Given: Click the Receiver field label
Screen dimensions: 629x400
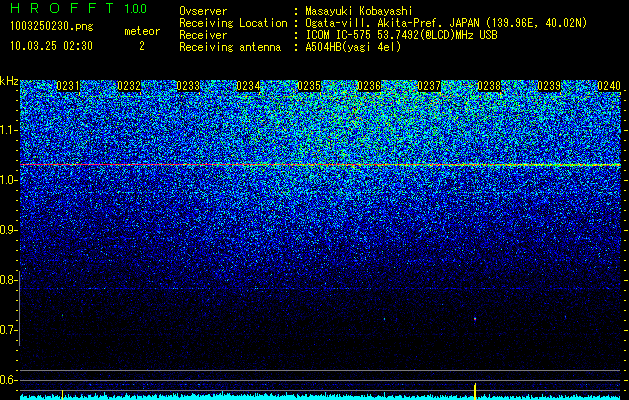Looking at the screenshot, I should 203,35.
